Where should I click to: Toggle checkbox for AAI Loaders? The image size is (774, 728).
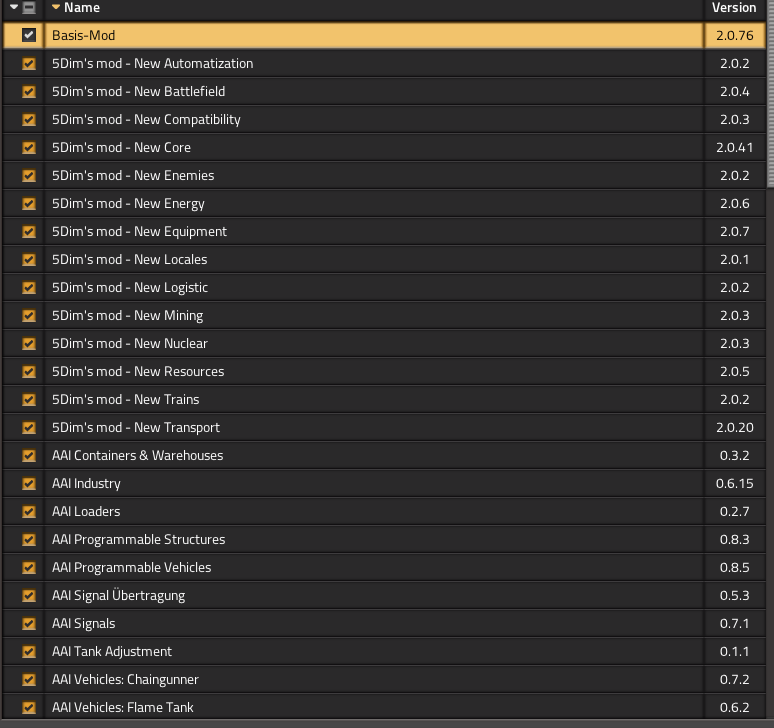coord(29,511)
